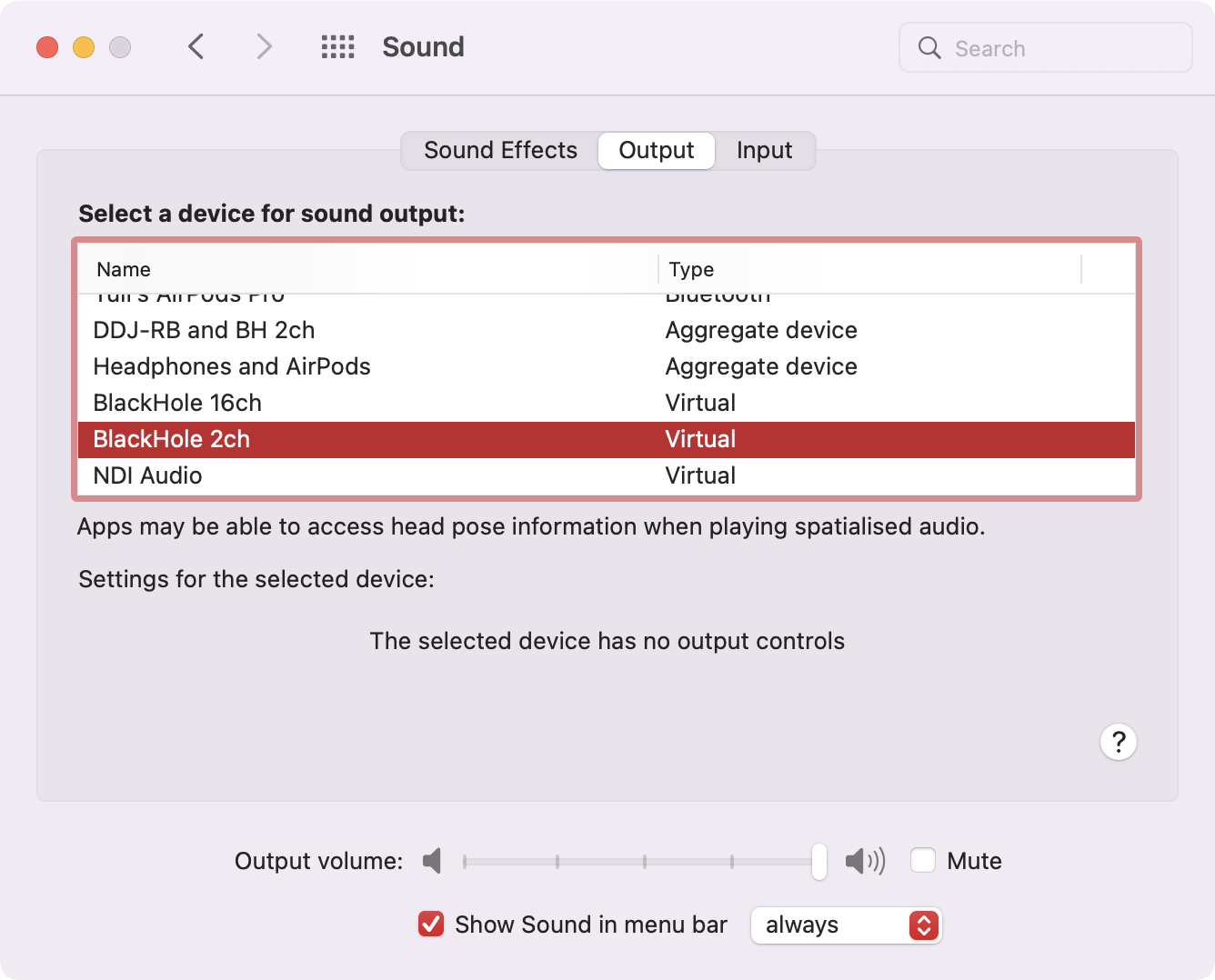Viewport: 1215px width, 980px height.
Task: Close the Sound preferences window
Action: [47, 47]
